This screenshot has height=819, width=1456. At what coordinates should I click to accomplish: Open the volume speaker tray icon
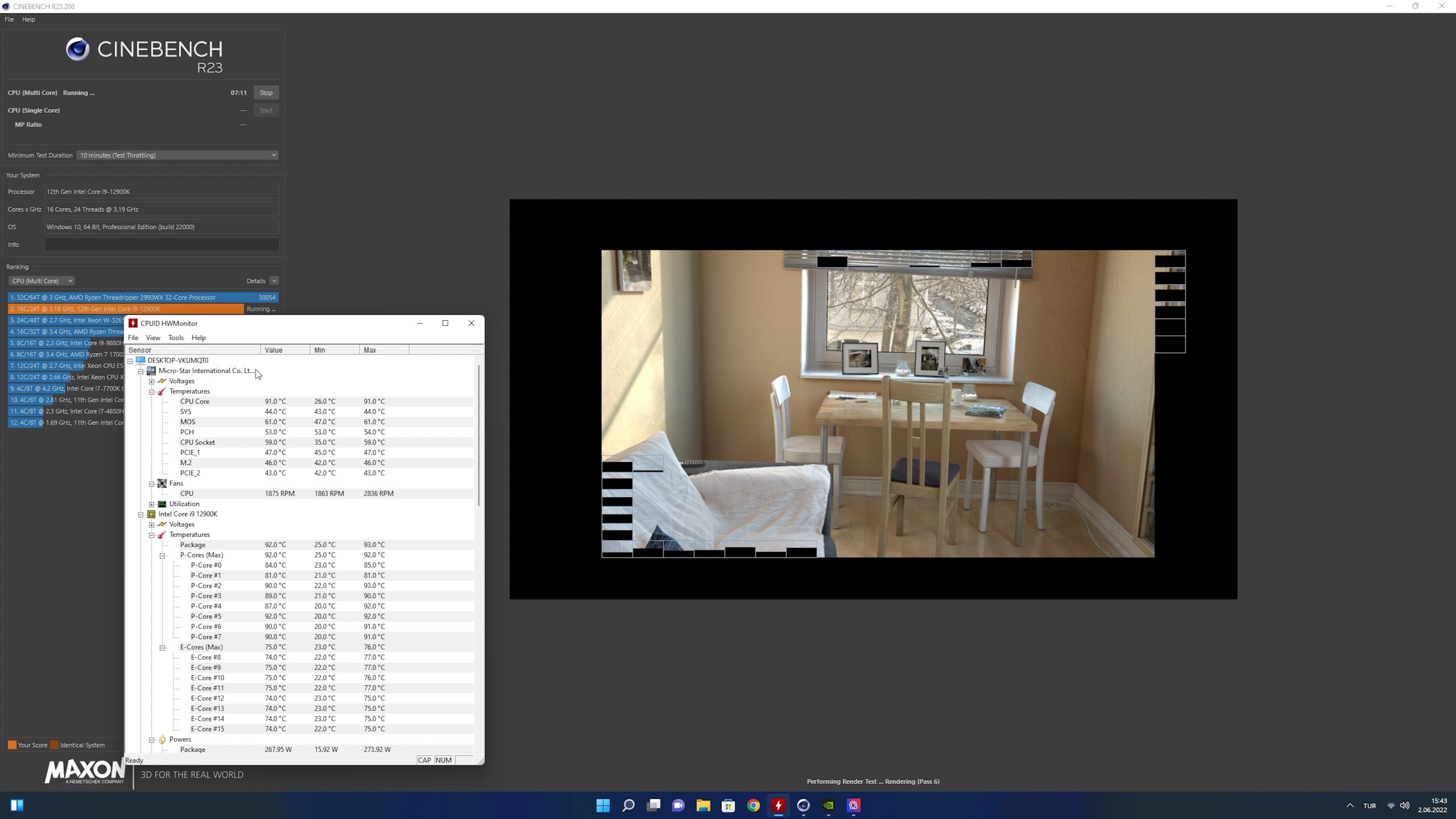pyautogui.click(x=1405, y=805)
